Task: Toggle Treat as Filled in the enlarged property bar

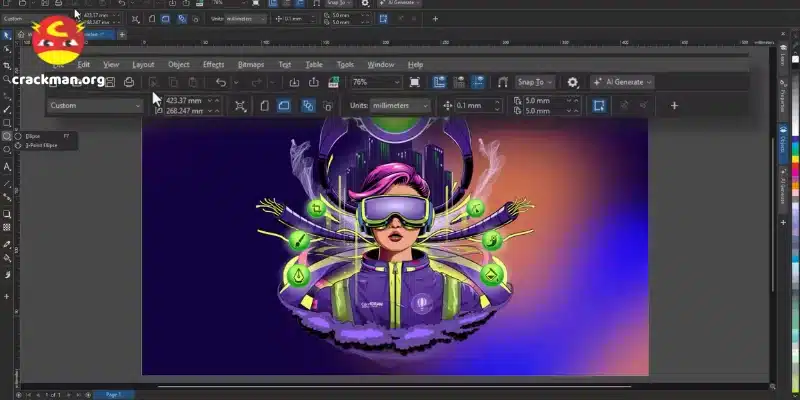Action: pyautogui.click(x=599, y=106)
